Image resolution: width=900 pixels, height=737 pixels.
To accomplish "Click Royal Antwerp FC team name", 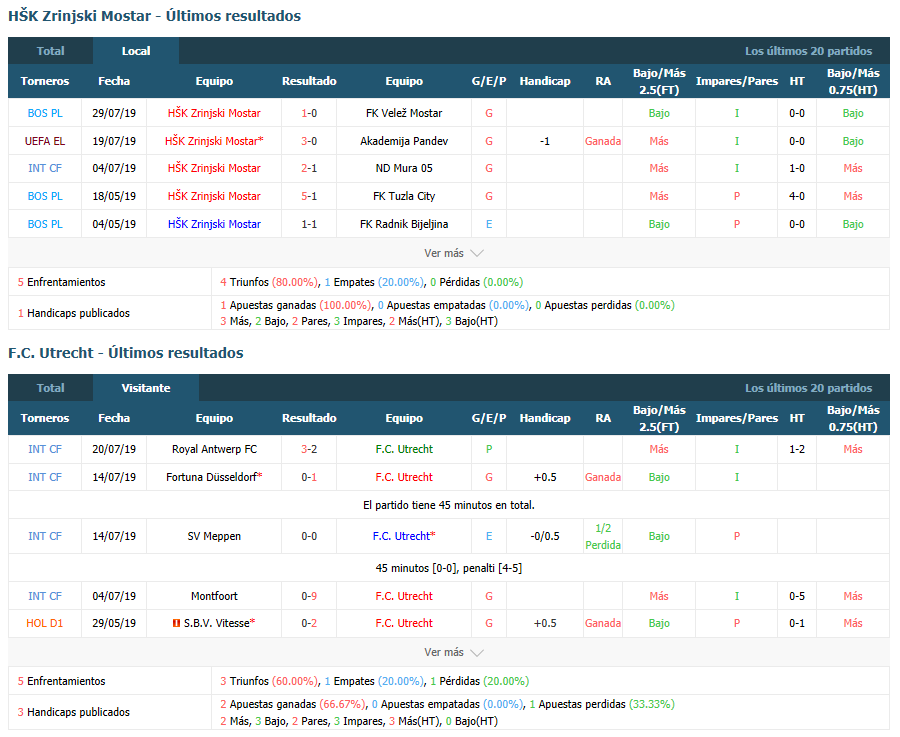I will (214, 449).
